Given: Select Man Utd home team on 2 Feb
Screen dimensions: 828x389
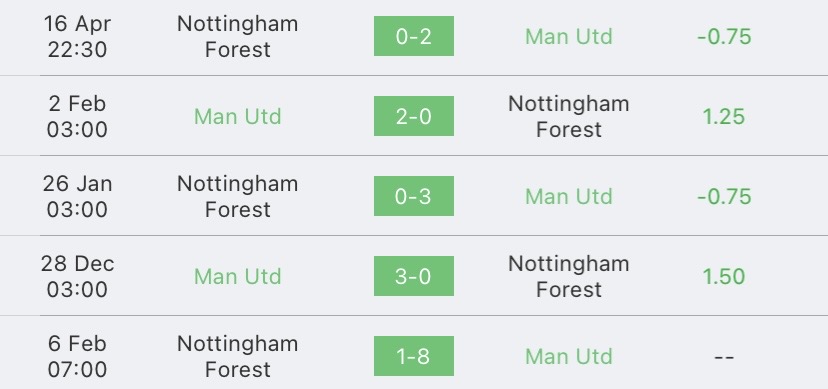Looking at the screenshot, I should click(238, 117).
